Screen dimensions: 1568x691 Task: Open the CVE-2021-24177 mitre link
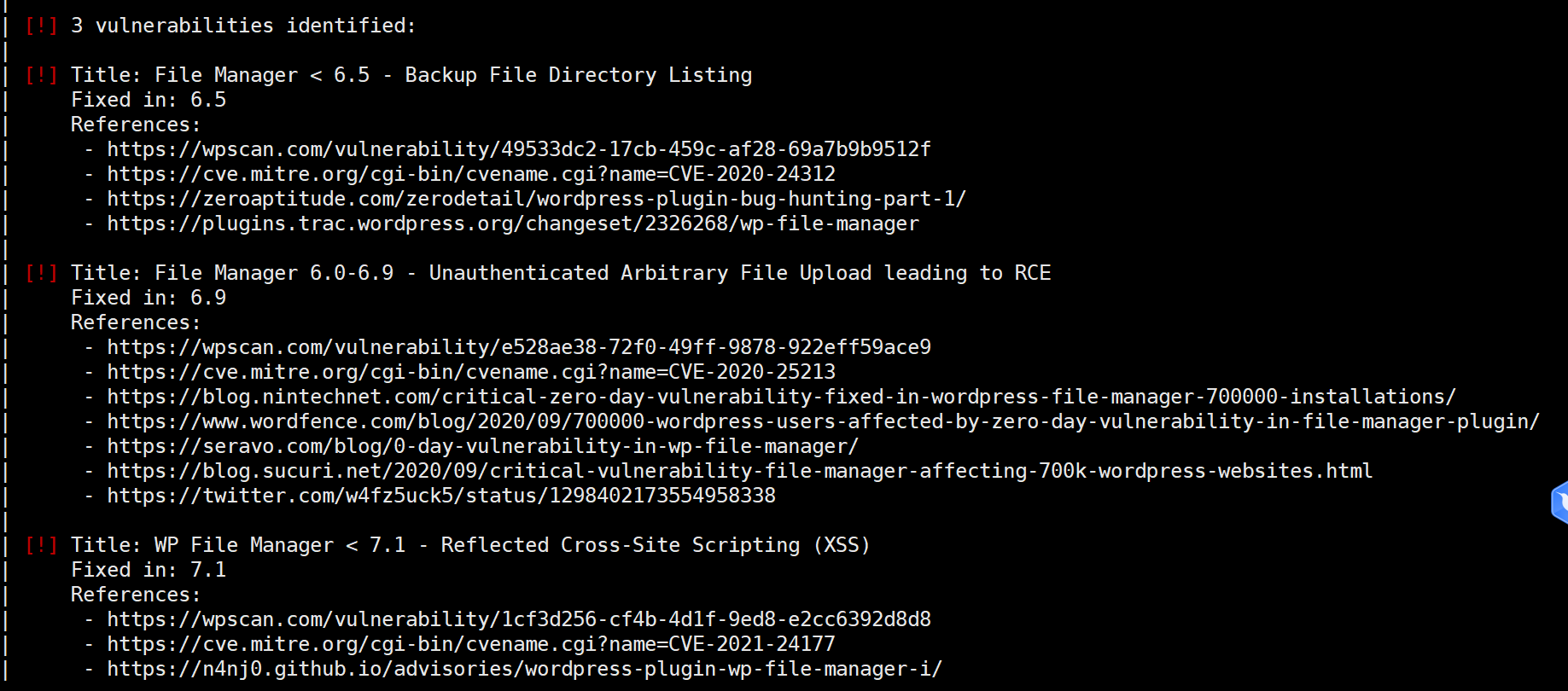coord(471,644)
